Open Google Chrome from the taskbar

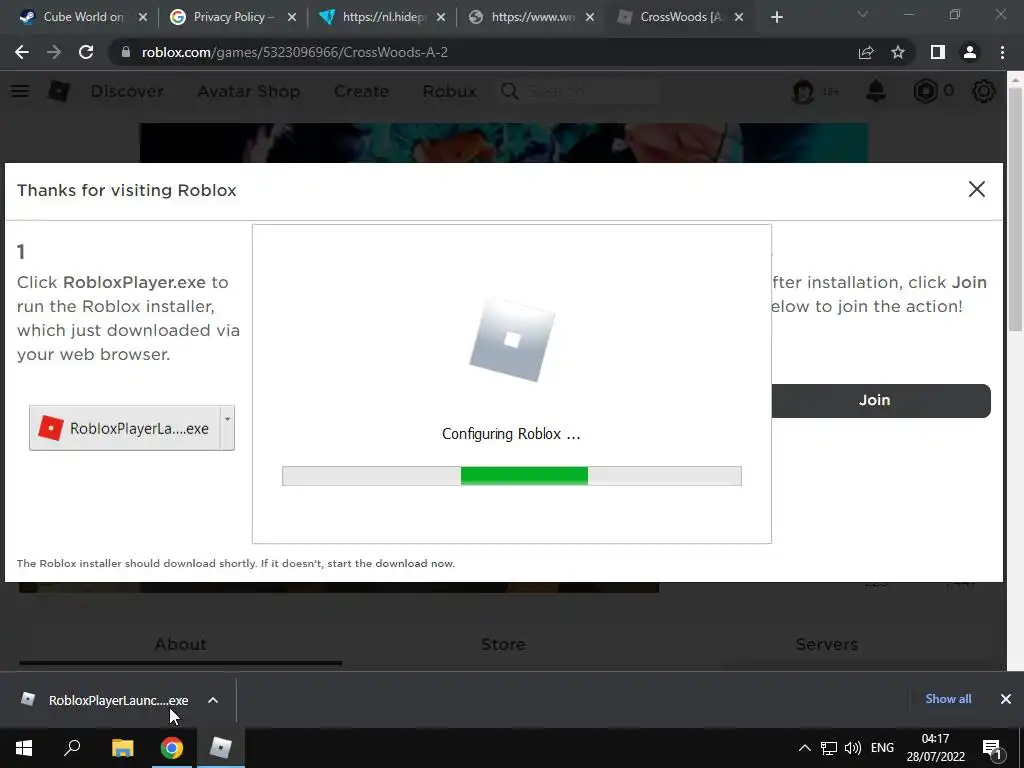tap(171, 748)
